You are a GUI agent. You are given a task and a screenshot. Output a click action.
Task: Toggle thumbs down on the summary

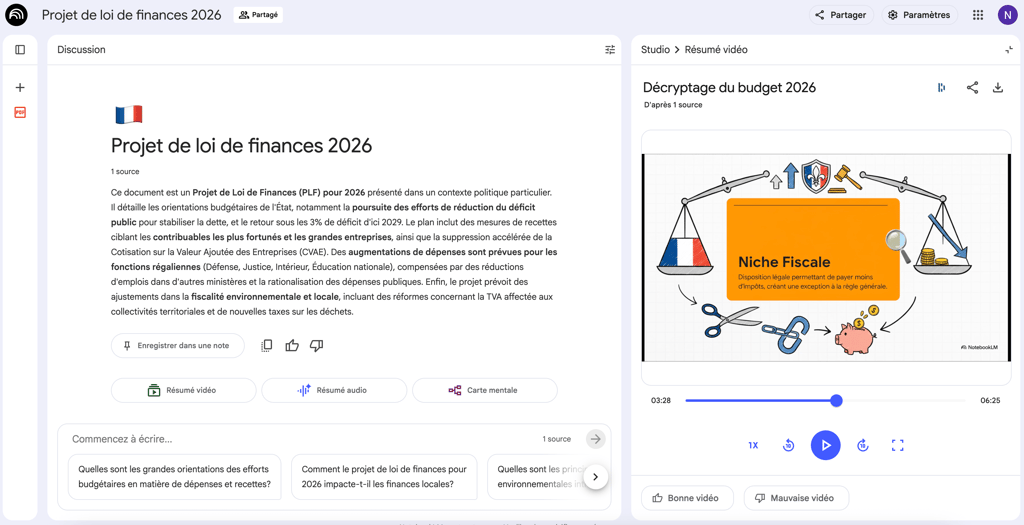pyautogui.click(x=316, y=346)
